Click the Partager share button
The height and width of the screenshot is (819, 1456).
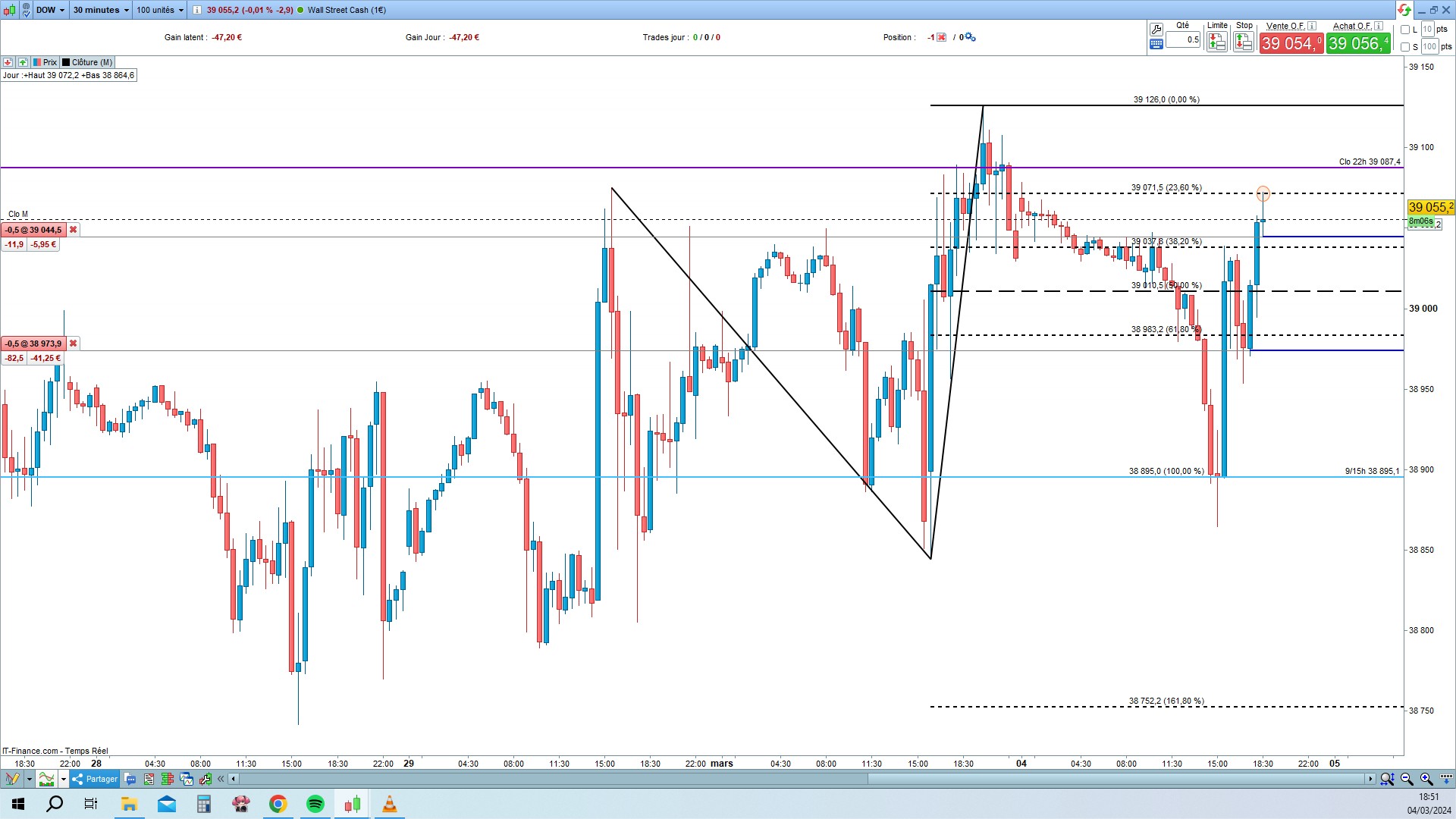tap(96, 779)
